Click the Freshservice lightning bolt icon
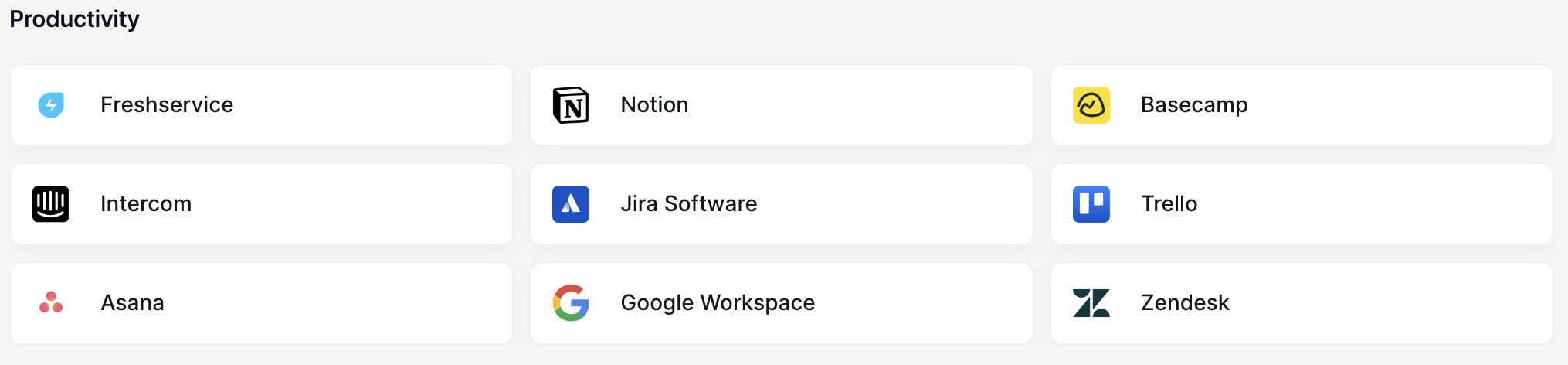1568x365 pixels. click(51, 104)
